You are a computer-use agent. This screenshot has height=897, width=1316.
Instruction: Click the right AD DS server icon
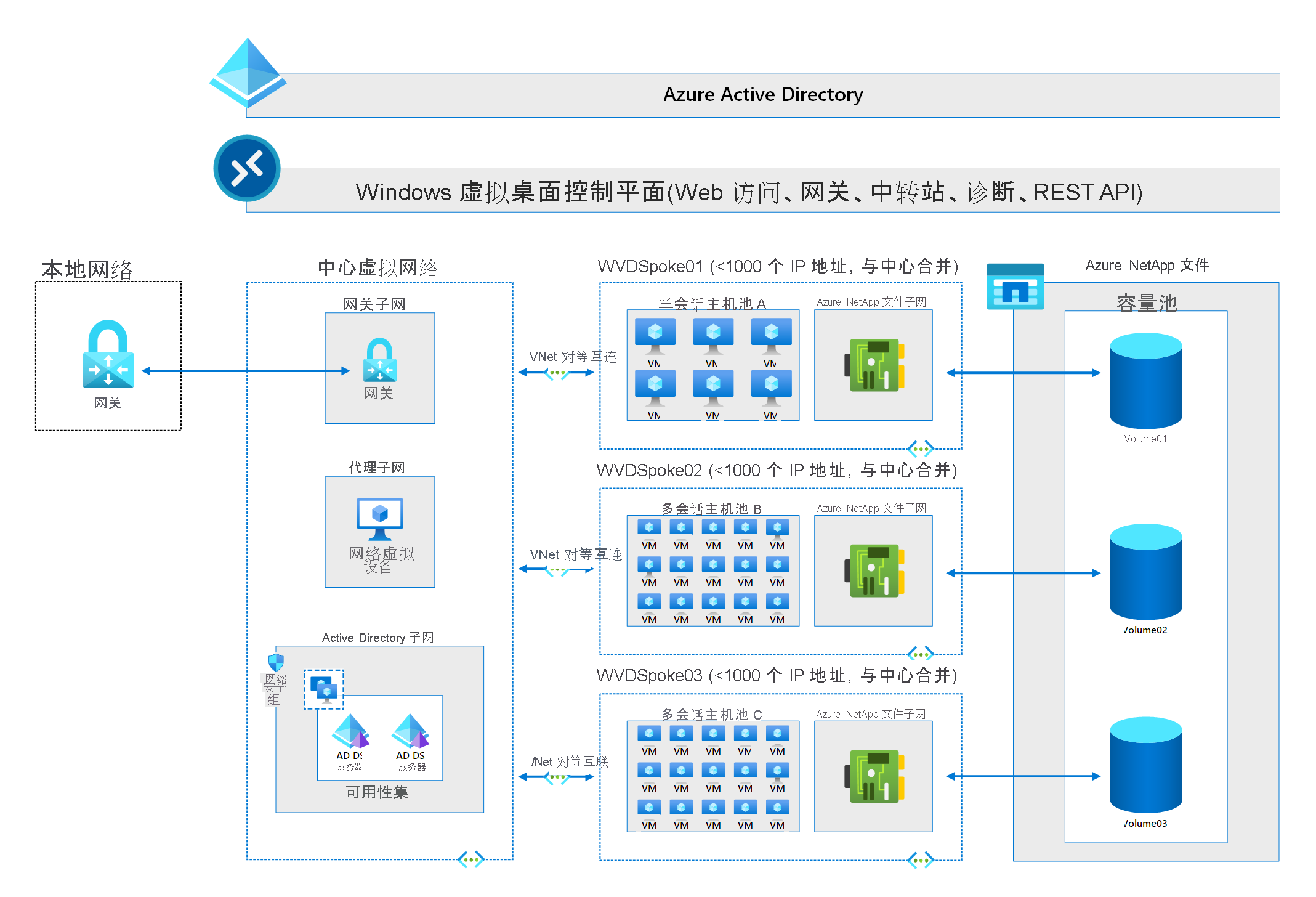[410, 731]
